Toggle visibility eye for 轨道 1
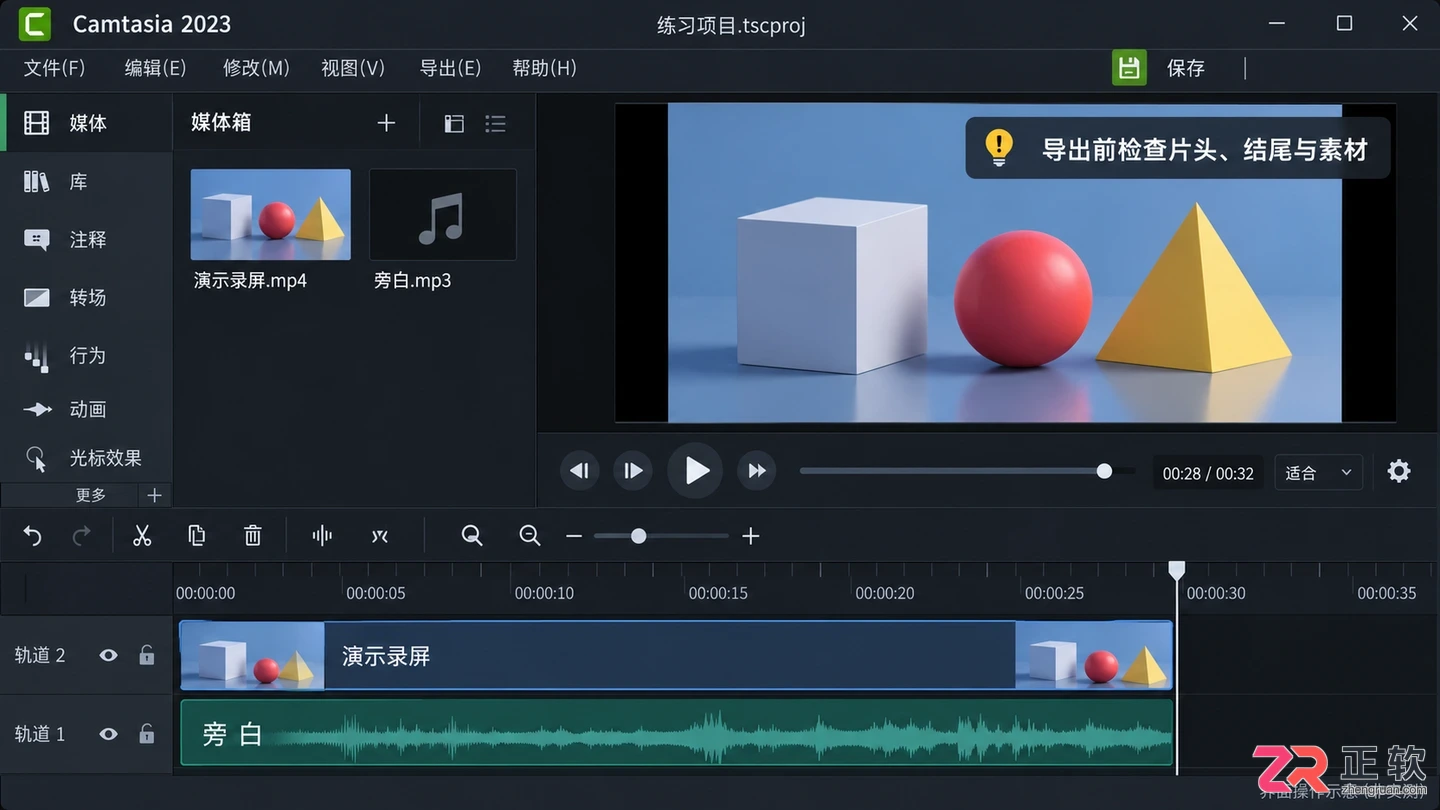1440x810 pixels. [108, 734]
